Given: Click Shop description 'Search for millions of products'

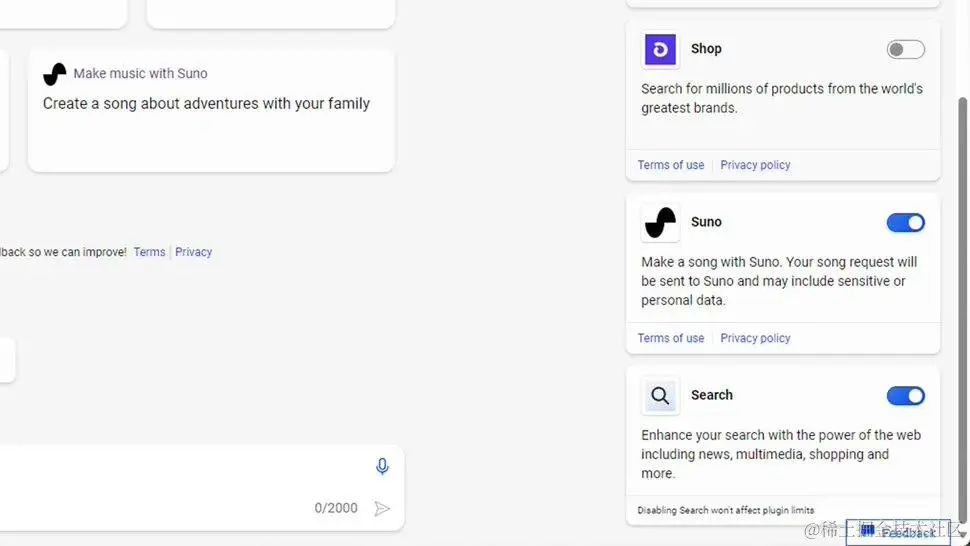Looking at the screenshot, I should [x=781, y=98].
